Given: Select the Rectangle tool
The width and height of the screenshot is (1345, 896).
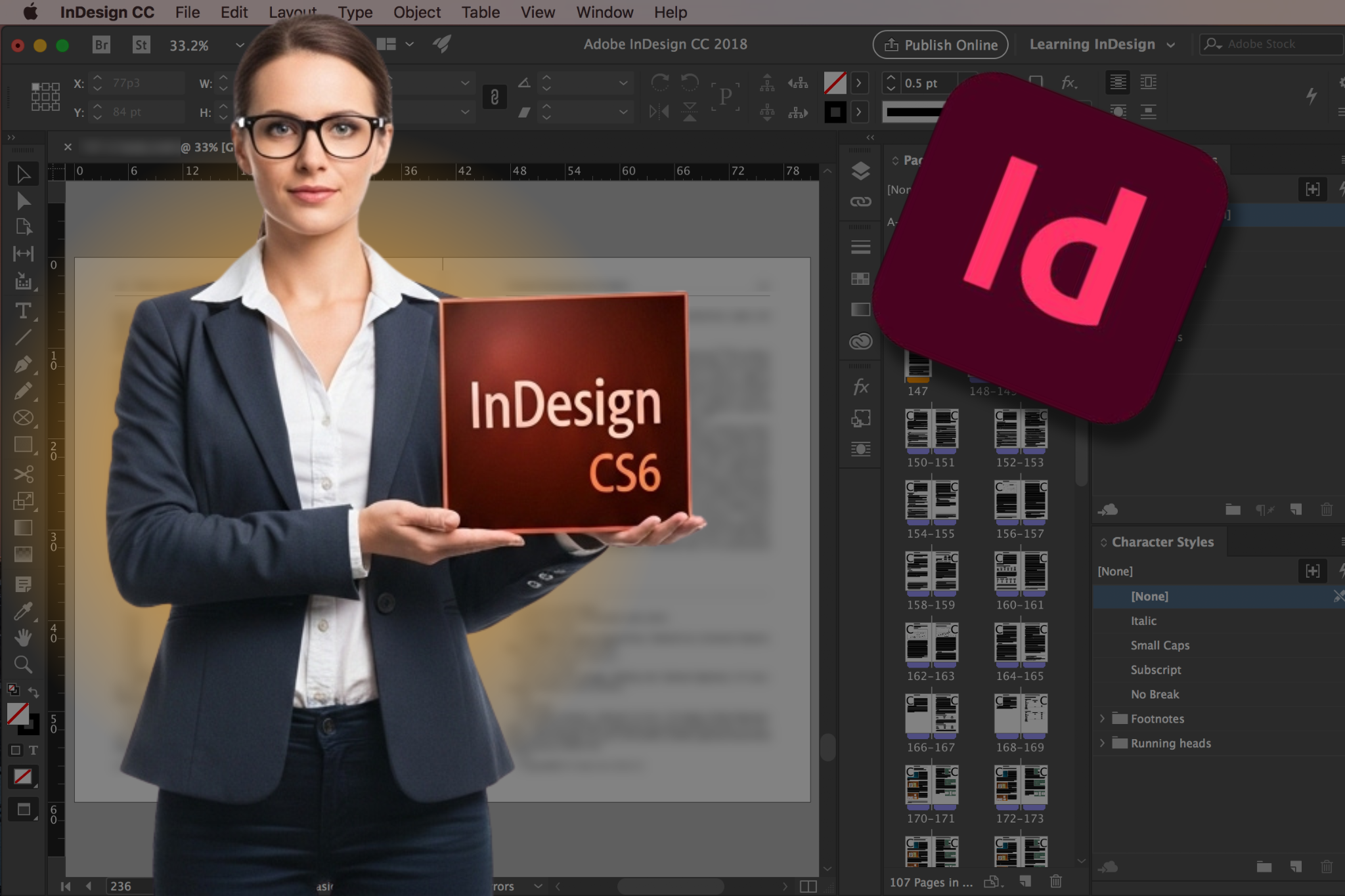Looking at the screenshot, I should (23, 445).
